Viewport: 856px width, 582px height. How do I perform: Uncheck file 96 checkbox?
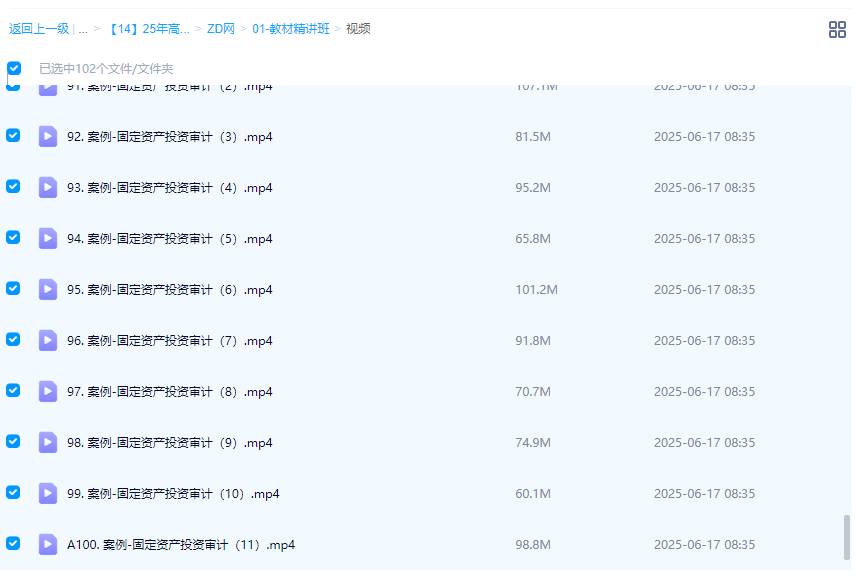[x=13, y=339]
